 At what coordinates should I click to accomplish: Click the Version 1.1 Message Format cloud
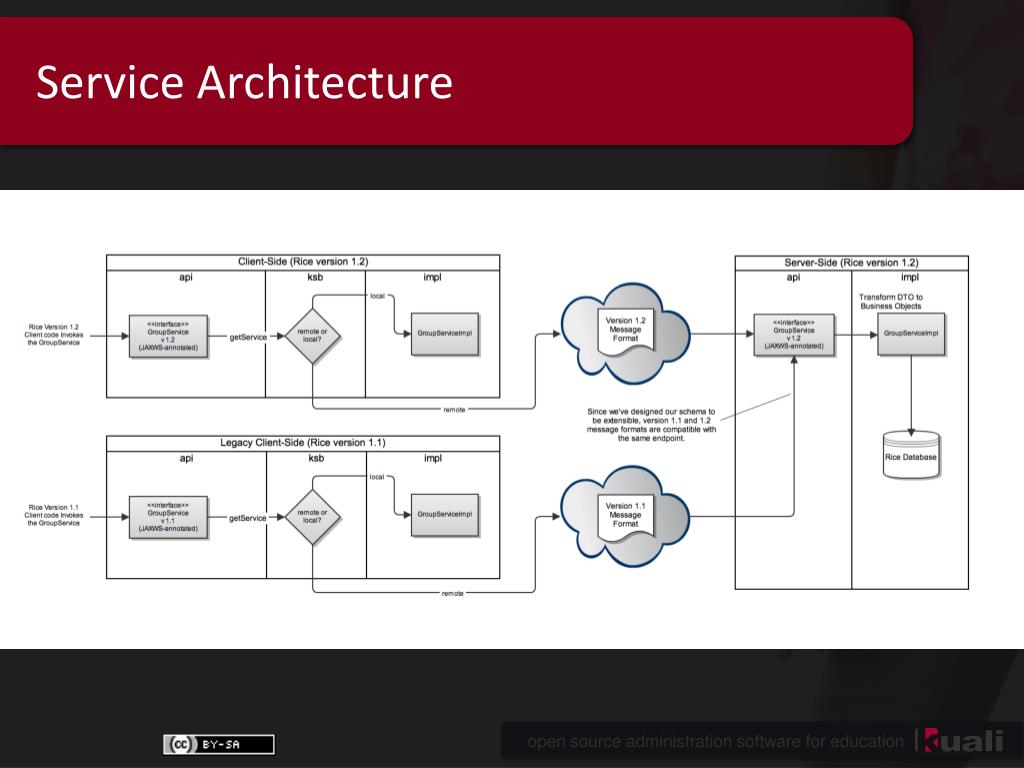coord(625,516)
